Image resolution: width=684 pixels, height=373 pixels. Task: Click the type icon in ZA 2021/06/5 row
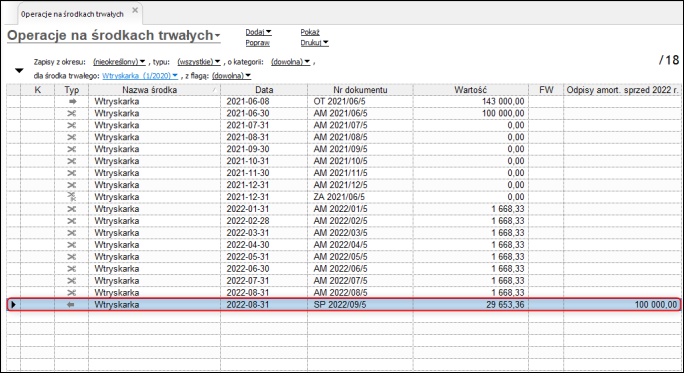coord(72,197)
